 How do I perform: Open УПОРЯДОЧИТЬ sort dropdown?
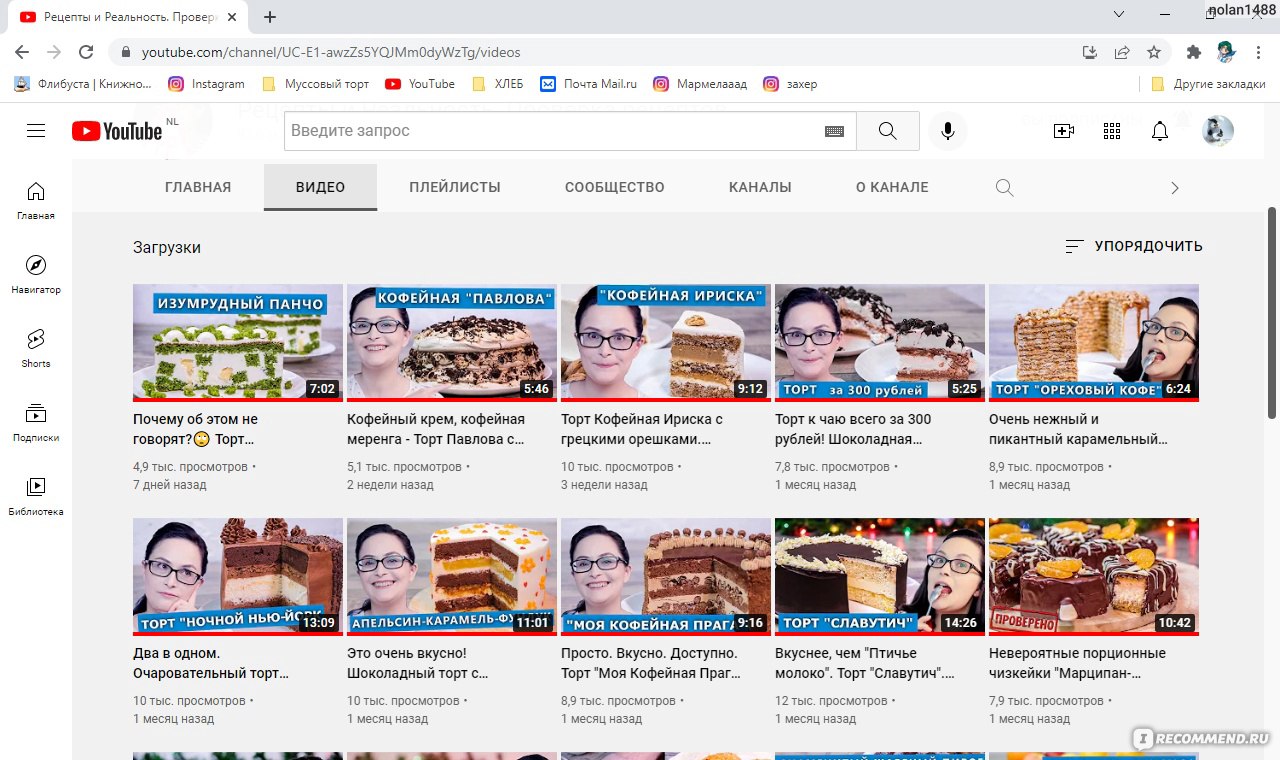point(1134,246)
